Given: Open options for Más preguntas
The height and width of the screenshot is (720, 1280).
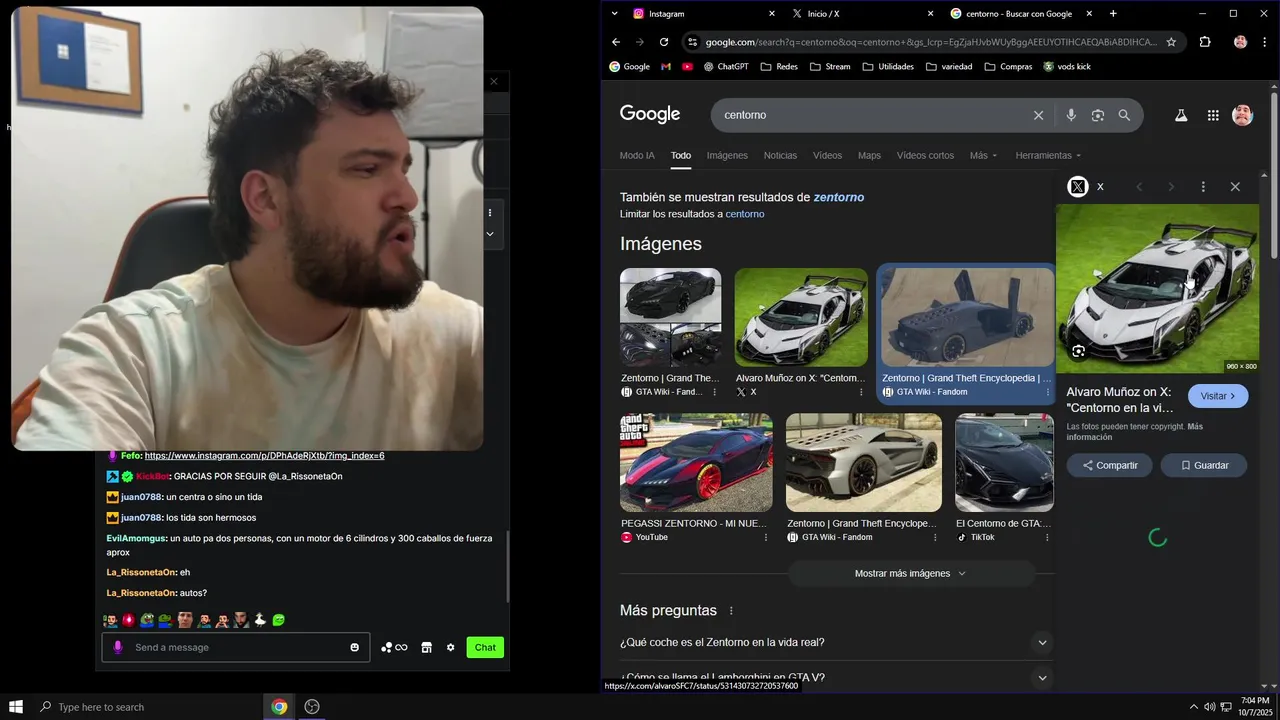Looking at the screenshot, I should pos(731,610).
